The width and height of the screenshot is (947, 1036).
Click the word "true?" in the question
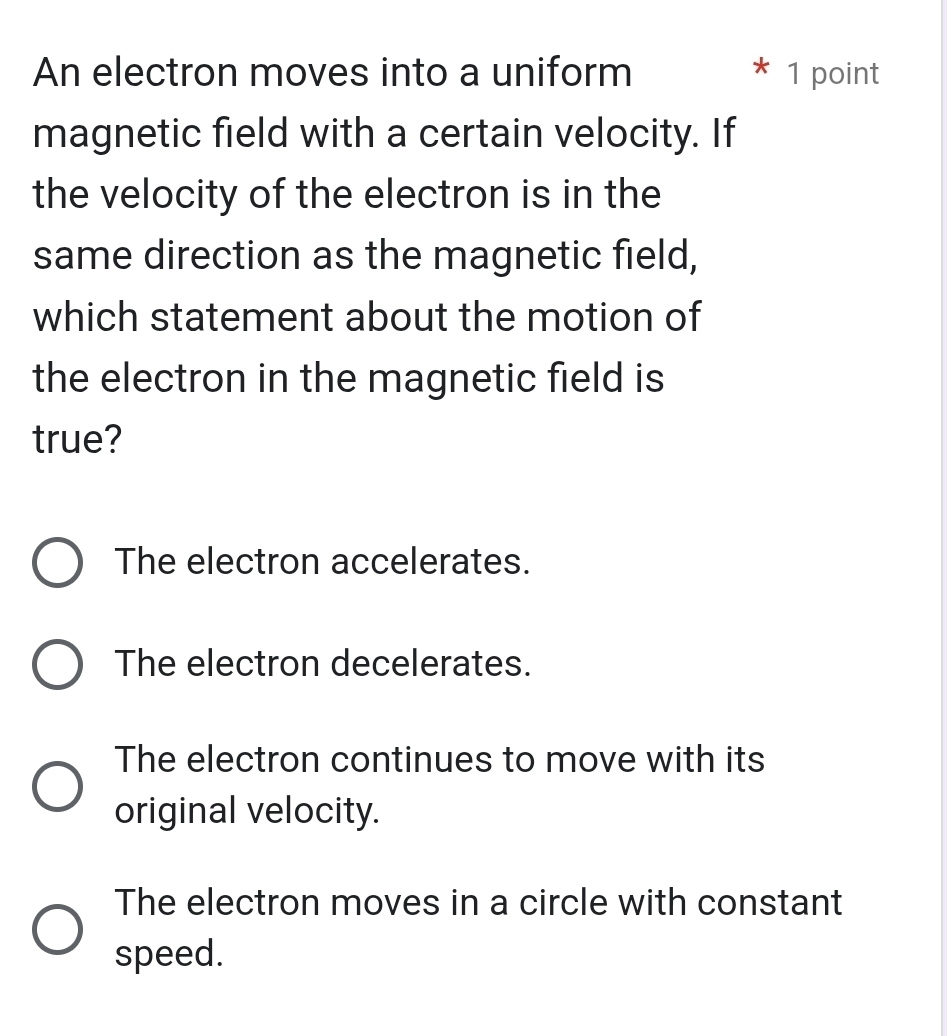pos(78,440)
